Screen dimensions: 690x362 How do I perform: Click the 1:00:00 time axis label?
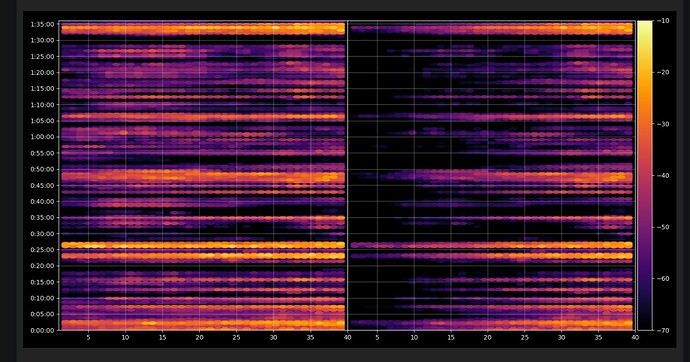click(x=42, y=137)
